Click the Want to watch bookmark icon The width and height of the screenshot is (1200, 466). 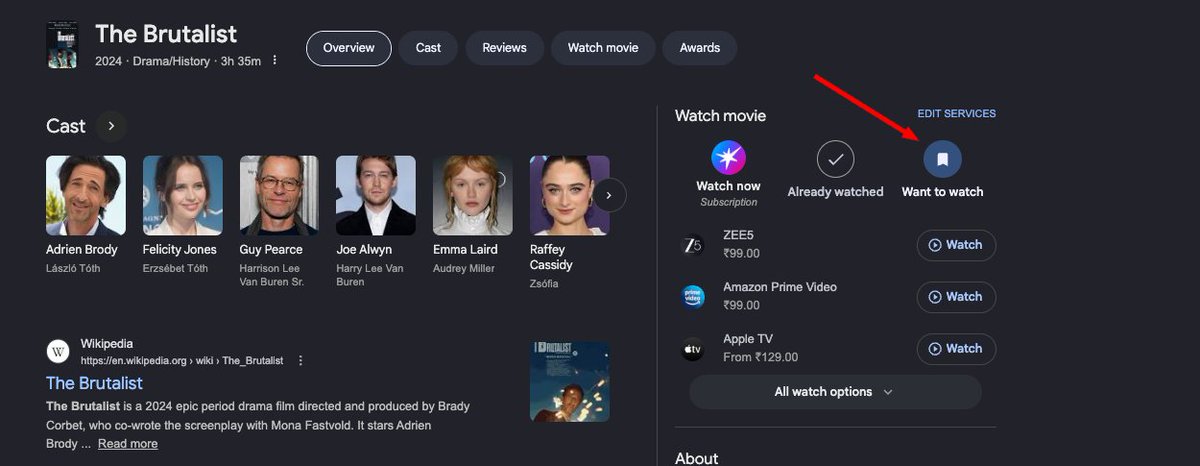point(942,159)
